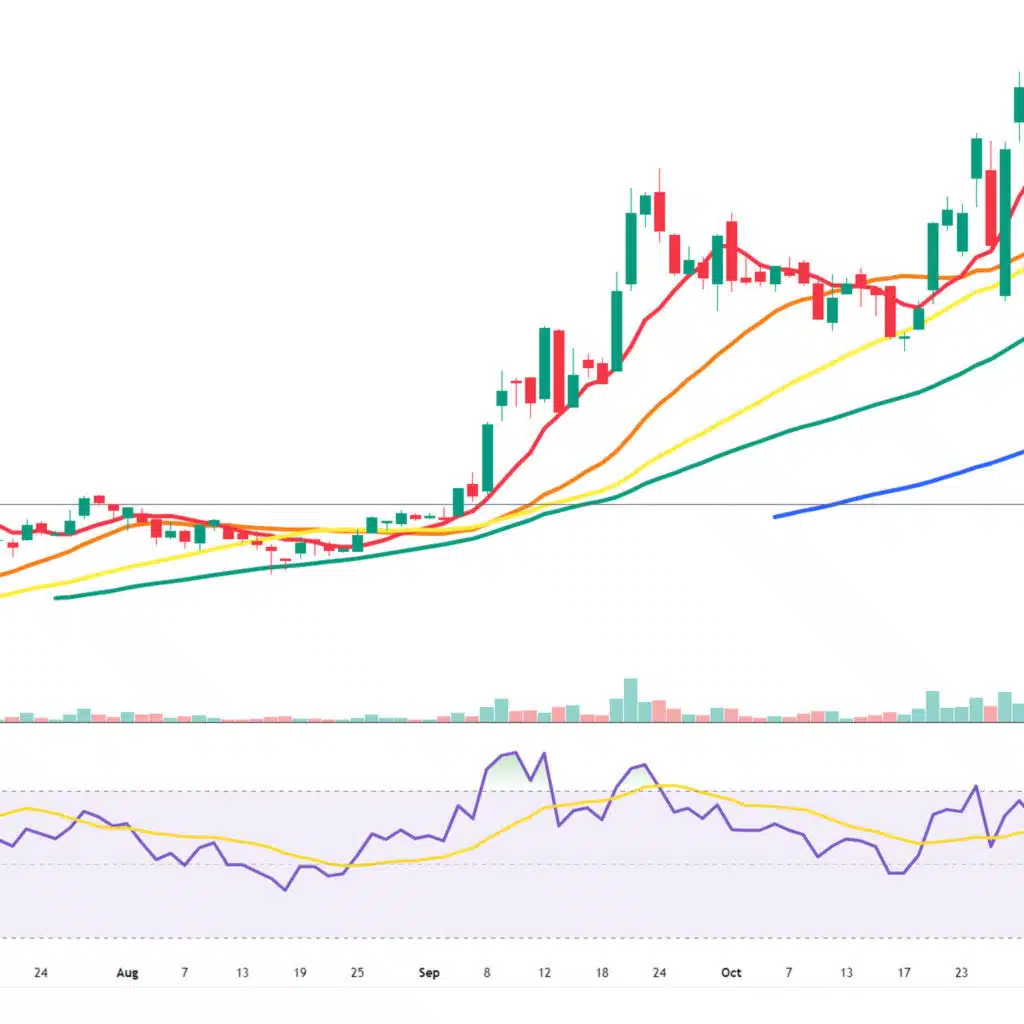
Task: Click the 12 date marker on time axis
Action: (544, 972)
